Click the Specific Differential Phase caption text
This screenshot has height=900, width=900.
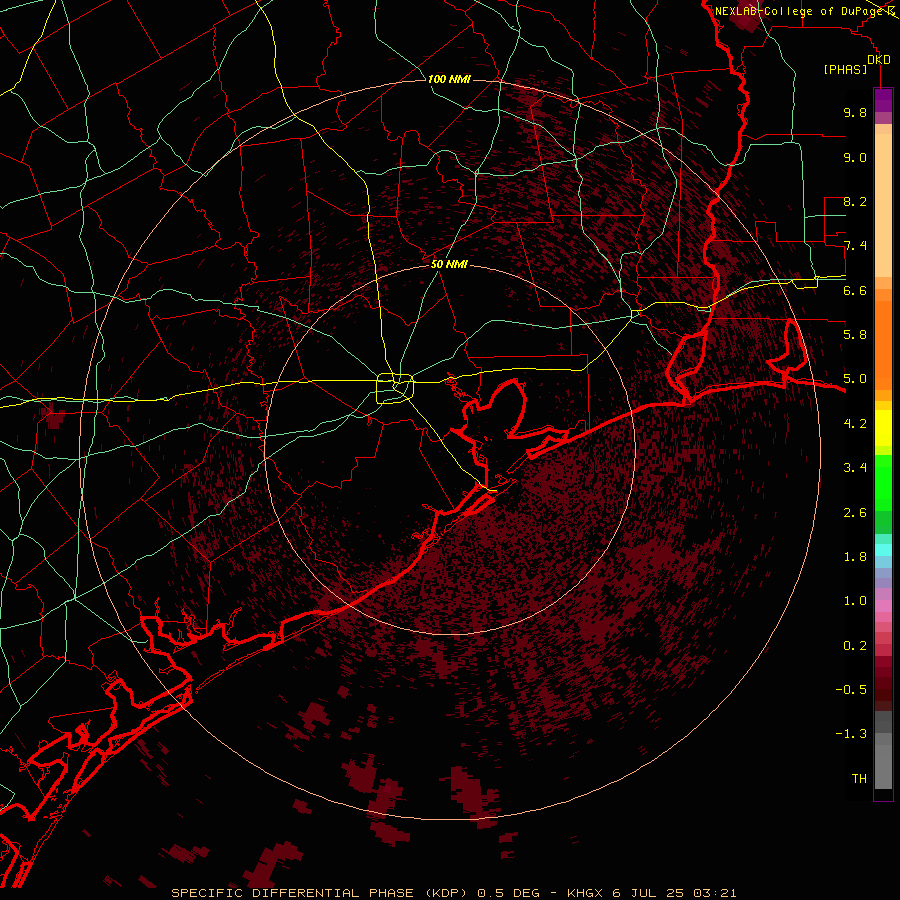[x=453, y=893]
